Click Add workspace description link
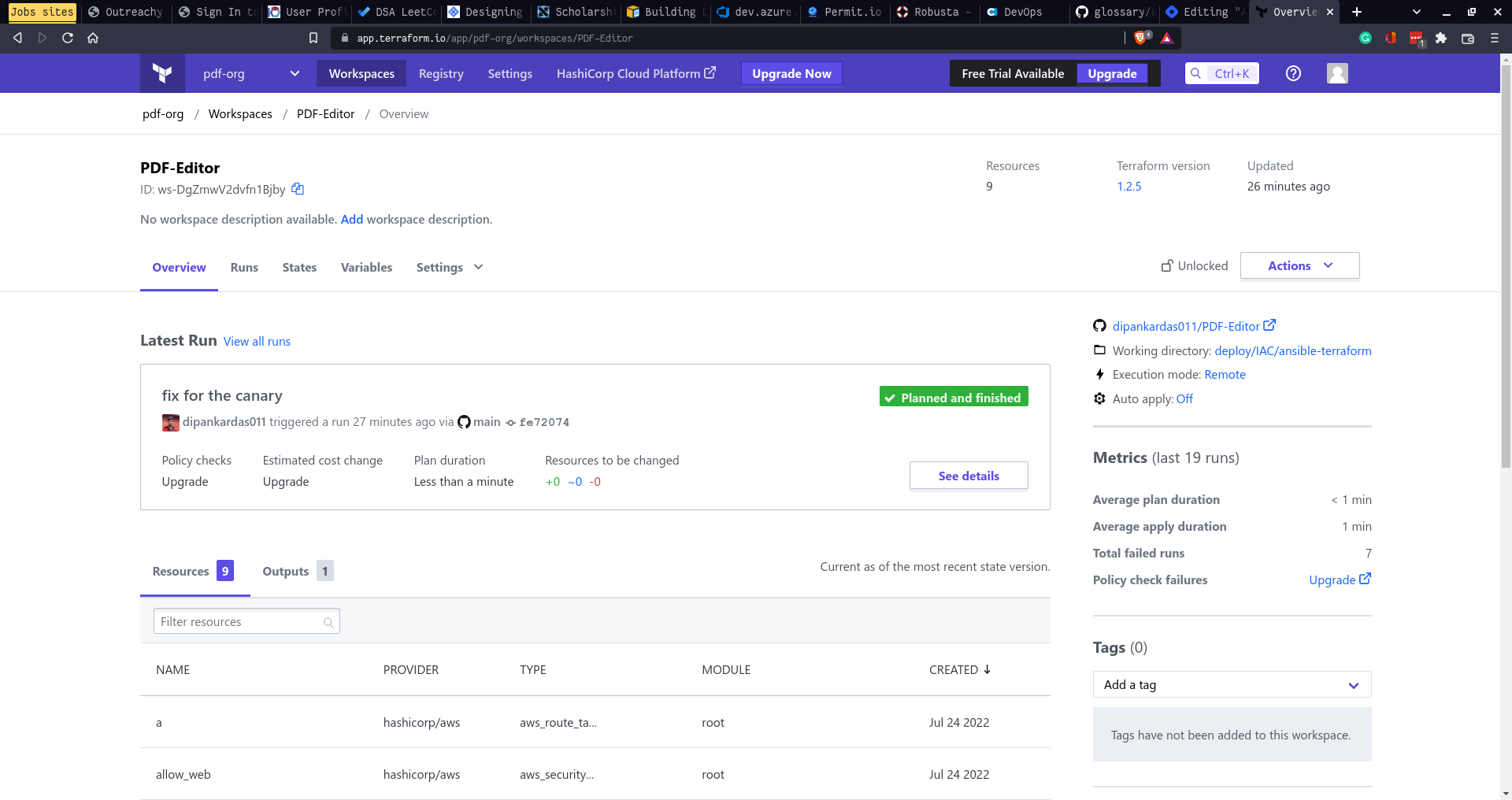 click(x=352, y=220)
